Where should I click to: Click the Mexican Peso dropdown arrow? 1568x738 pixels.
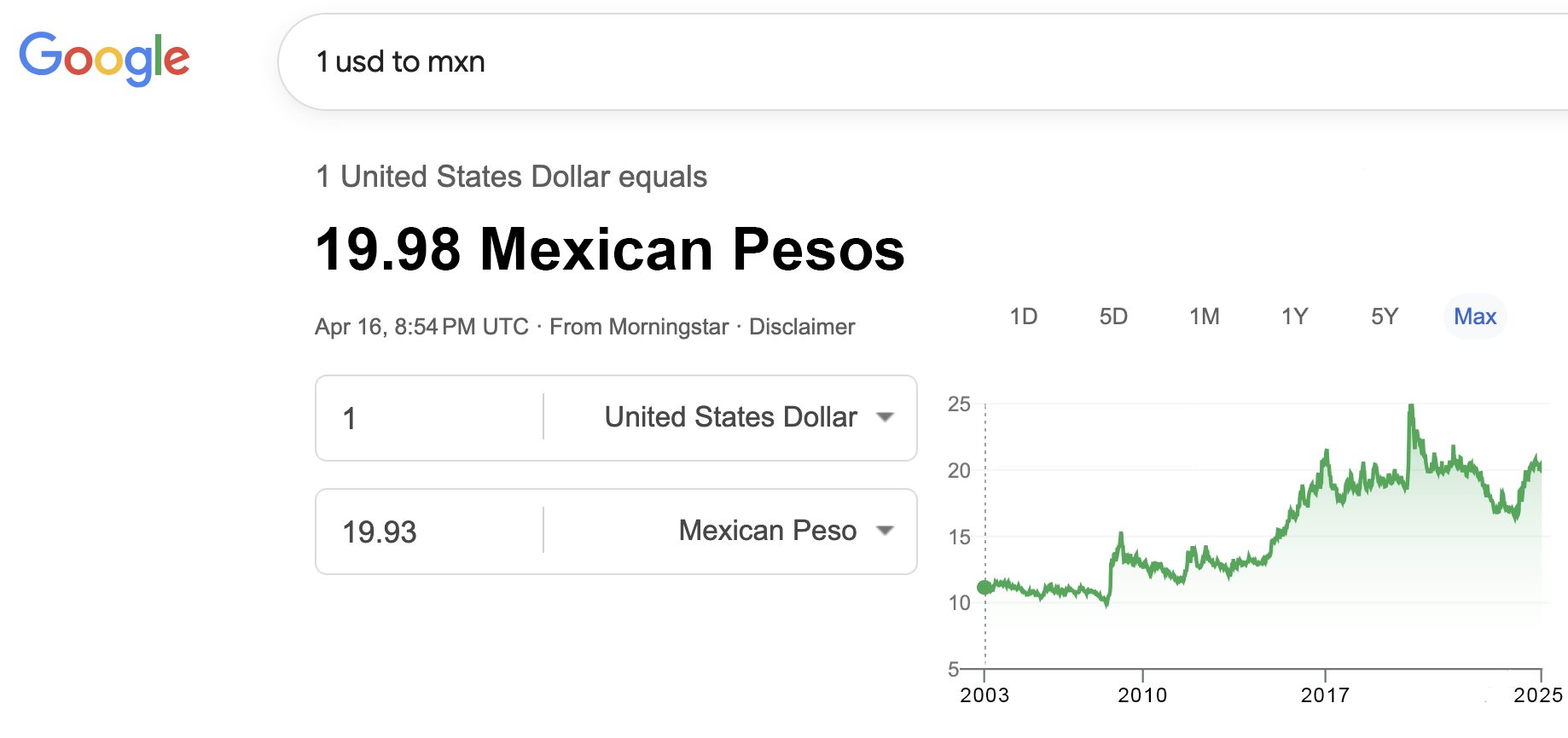886,531
